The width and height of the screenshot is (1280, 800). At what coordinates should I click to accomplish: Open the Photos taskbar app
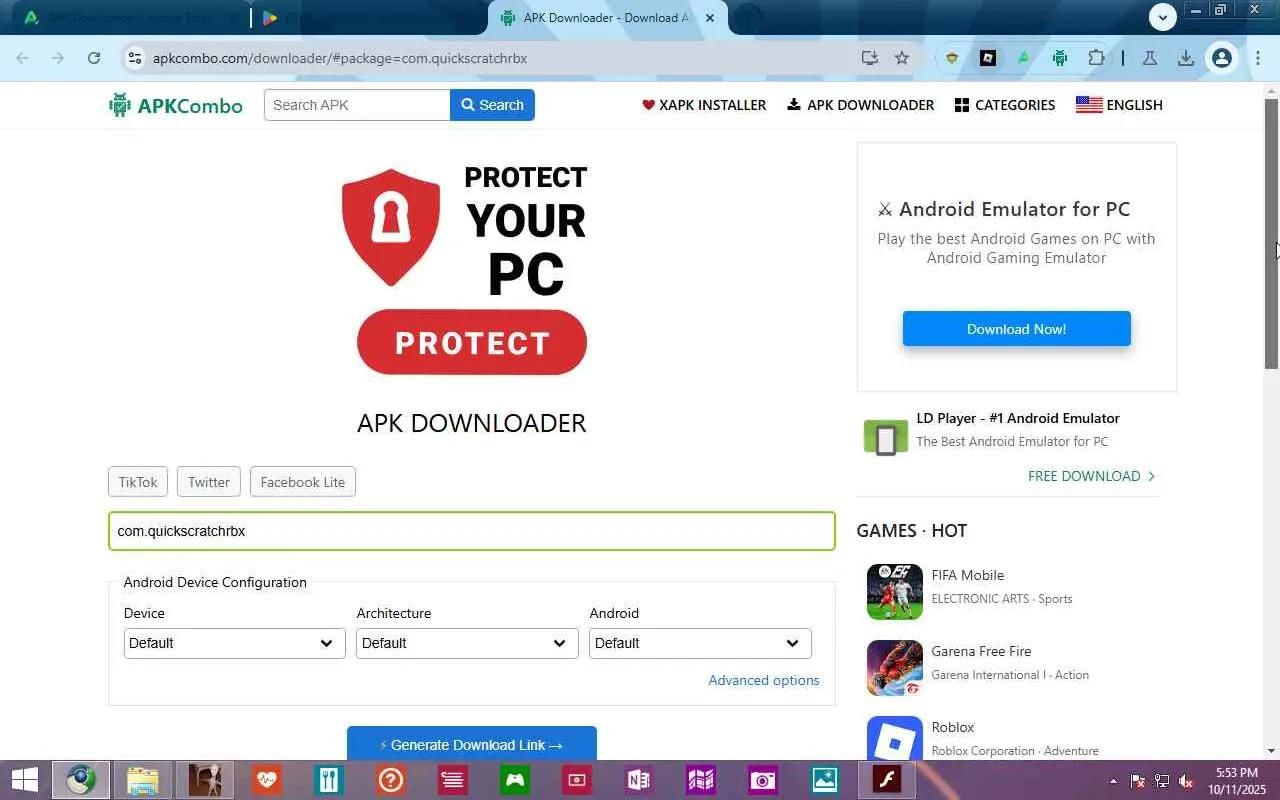pyautogui.click(x=825, y=780)
